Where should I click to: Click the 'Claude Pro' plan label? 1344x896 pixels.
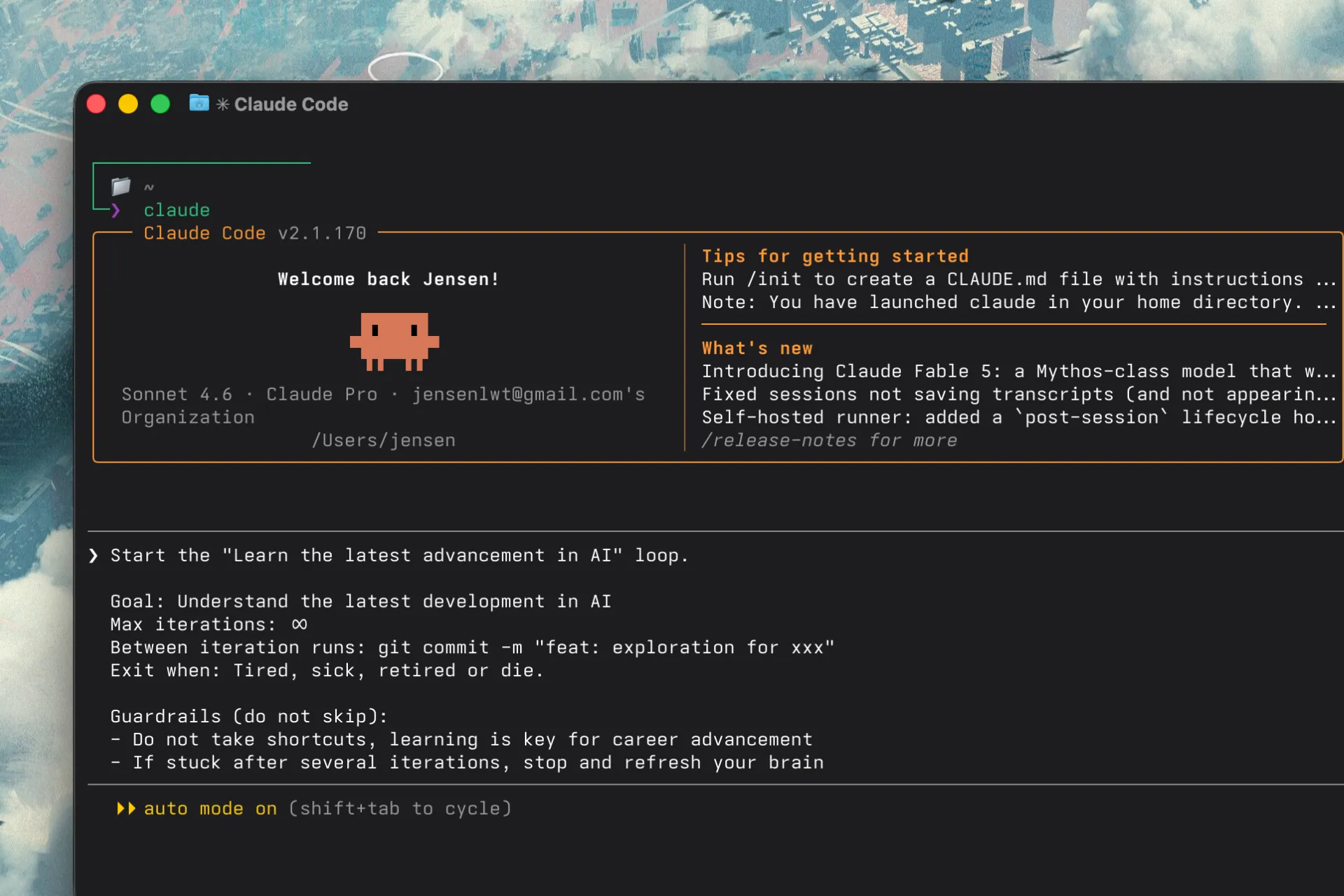[321, 394]
